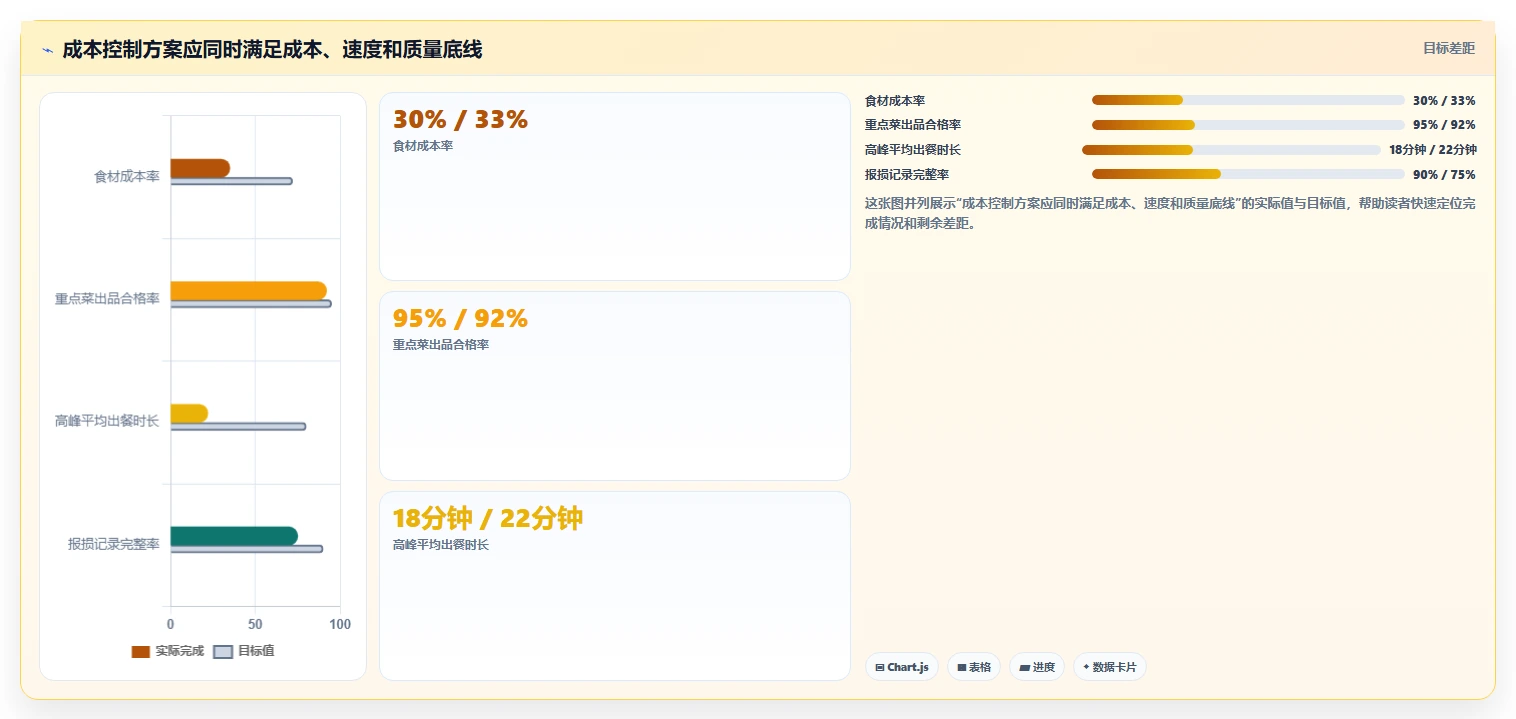1516x719 pixels.
Task: Toggle the 目标值 legend entry
Action: pos(244,651)
